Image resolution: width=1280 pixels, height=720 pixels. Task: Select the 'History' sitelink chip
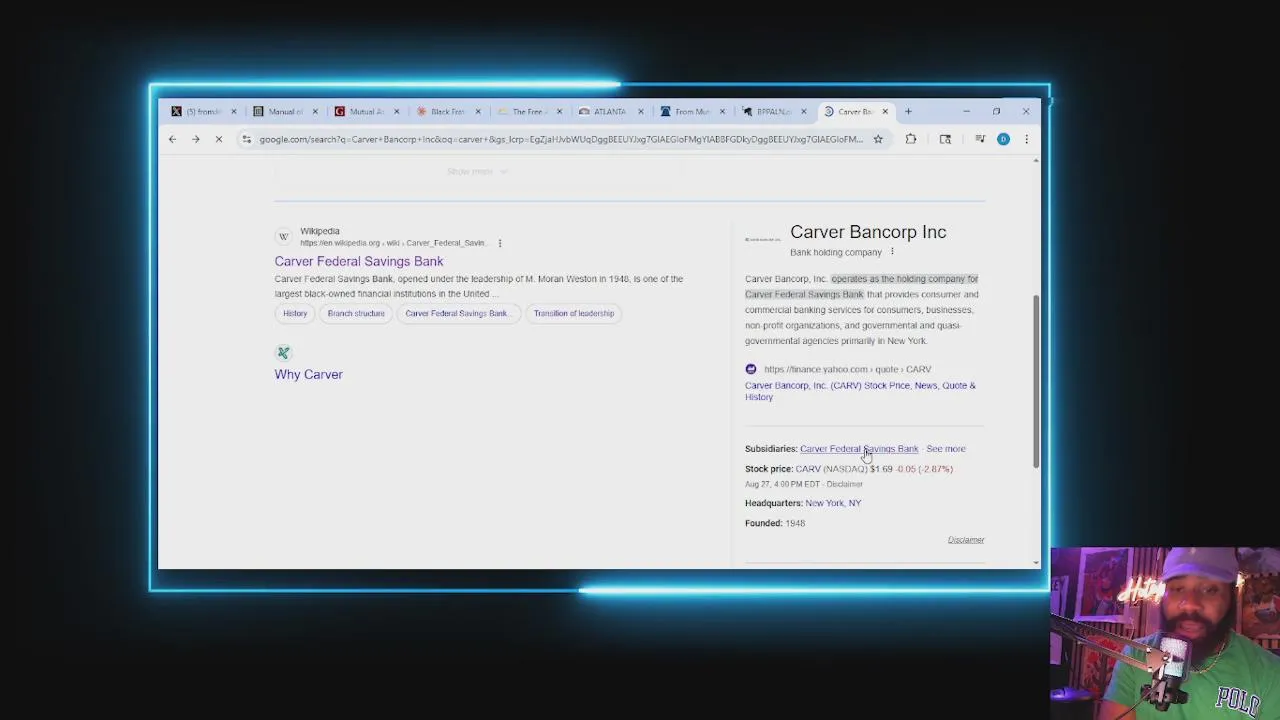(295, 313)
